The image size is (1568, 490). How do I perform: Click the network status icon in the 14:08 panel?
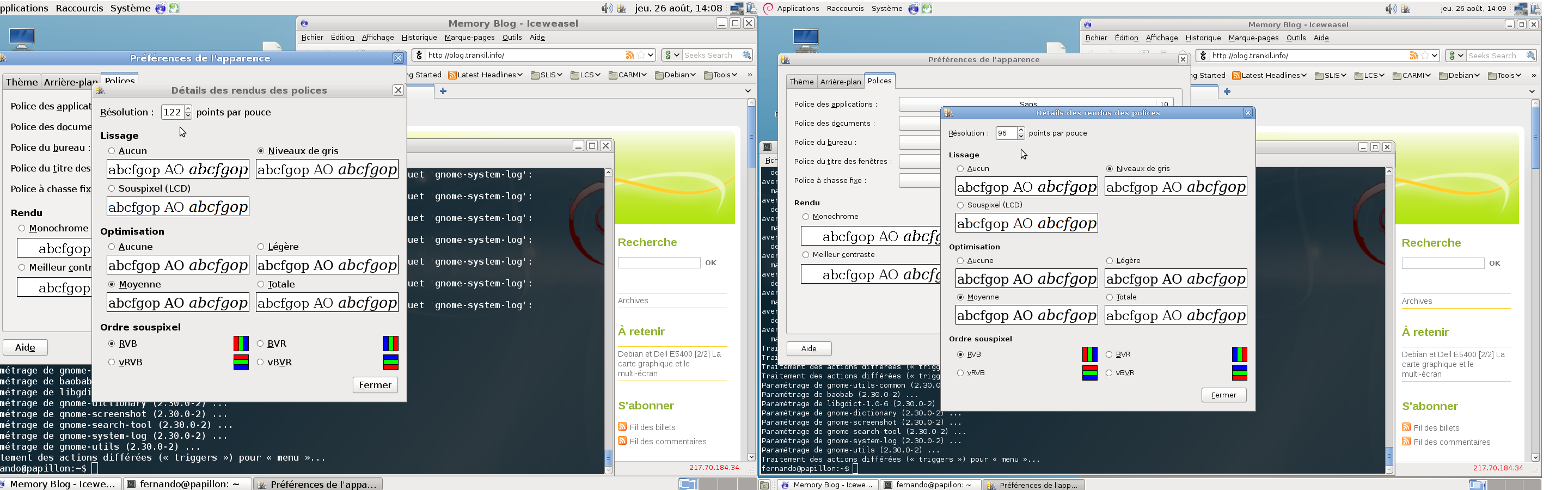click(737, 9)
